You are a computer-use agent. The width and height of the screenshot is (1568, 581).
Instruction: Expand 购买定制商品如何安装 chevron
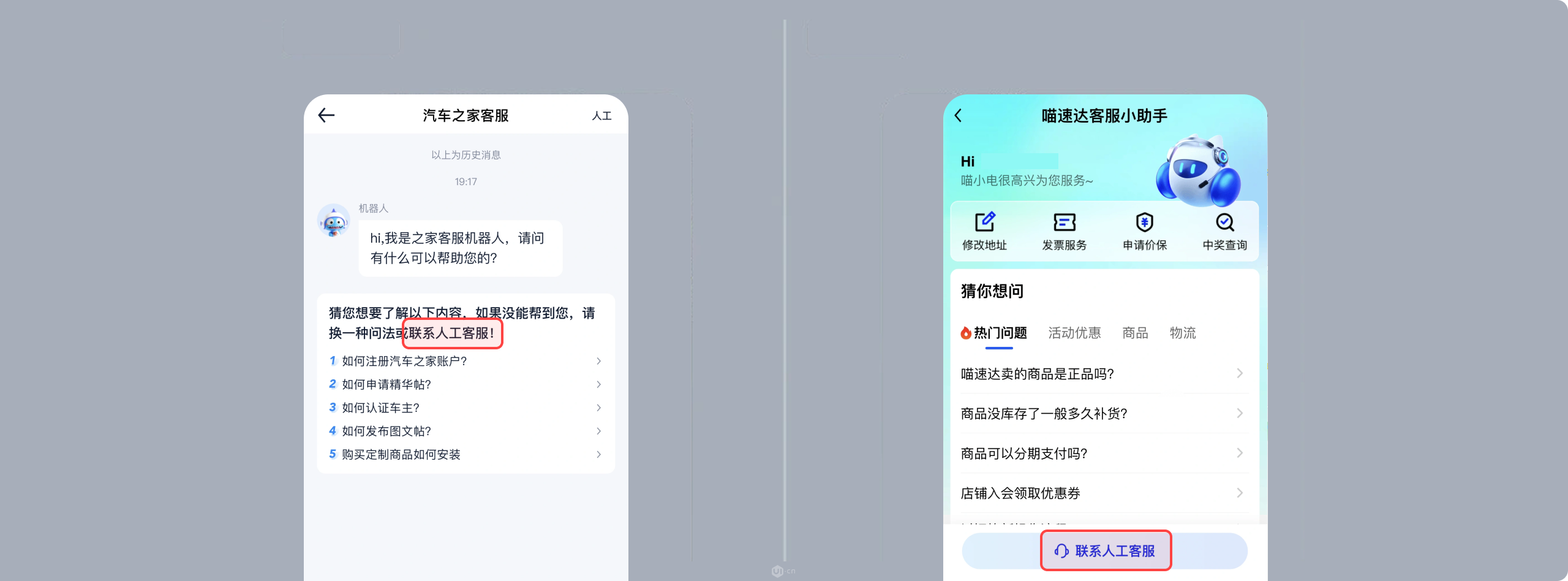(x=598, y=454)
